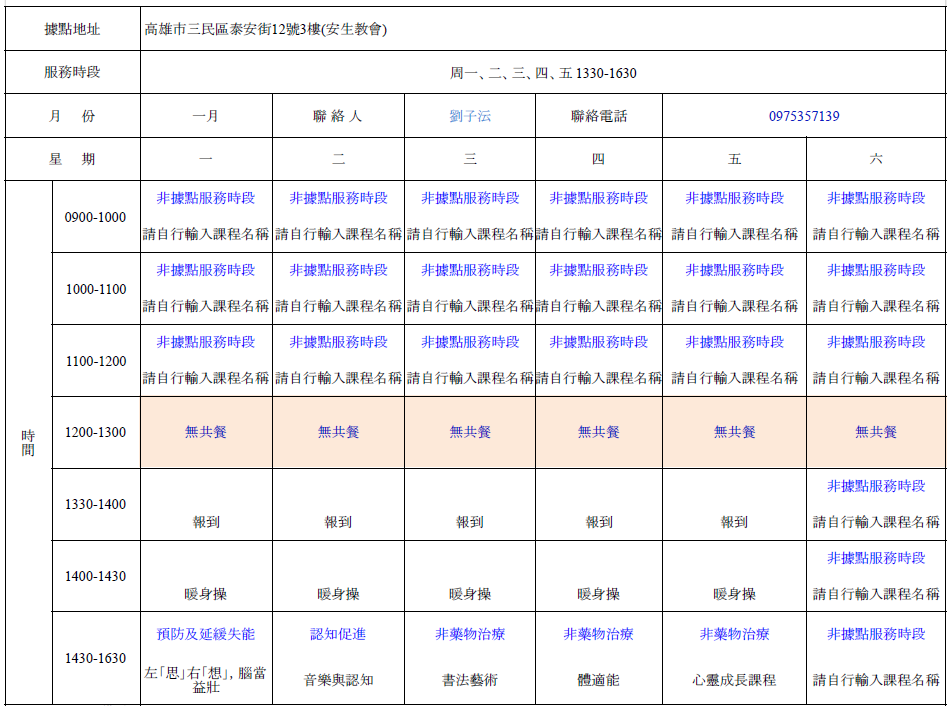Select the 書法藝術 course cell
Viewport: 947px width, 706px height.
pyautogui.click(x=470, y=680)
